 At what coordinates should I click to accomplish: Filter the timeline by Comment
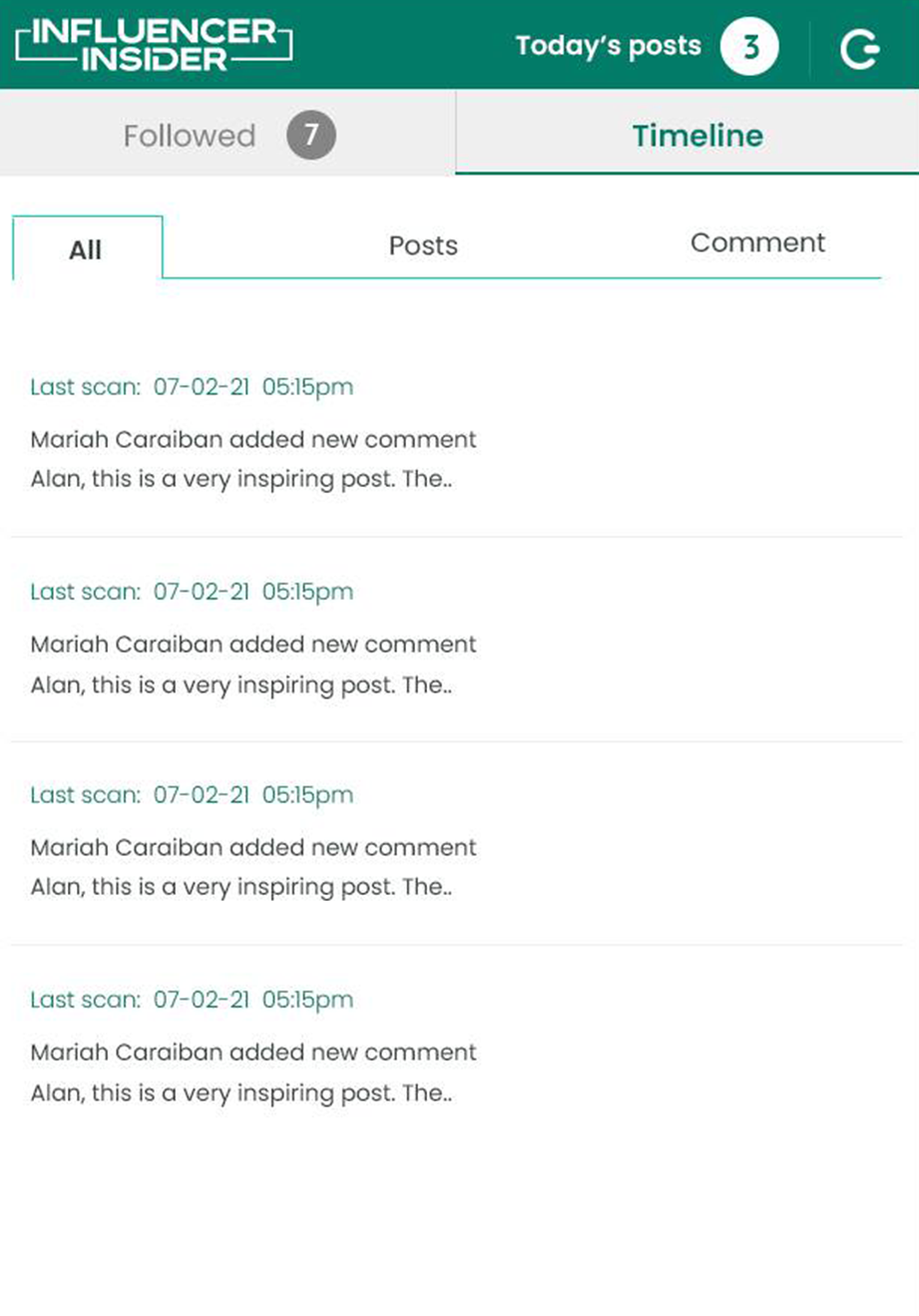(757, 242)
